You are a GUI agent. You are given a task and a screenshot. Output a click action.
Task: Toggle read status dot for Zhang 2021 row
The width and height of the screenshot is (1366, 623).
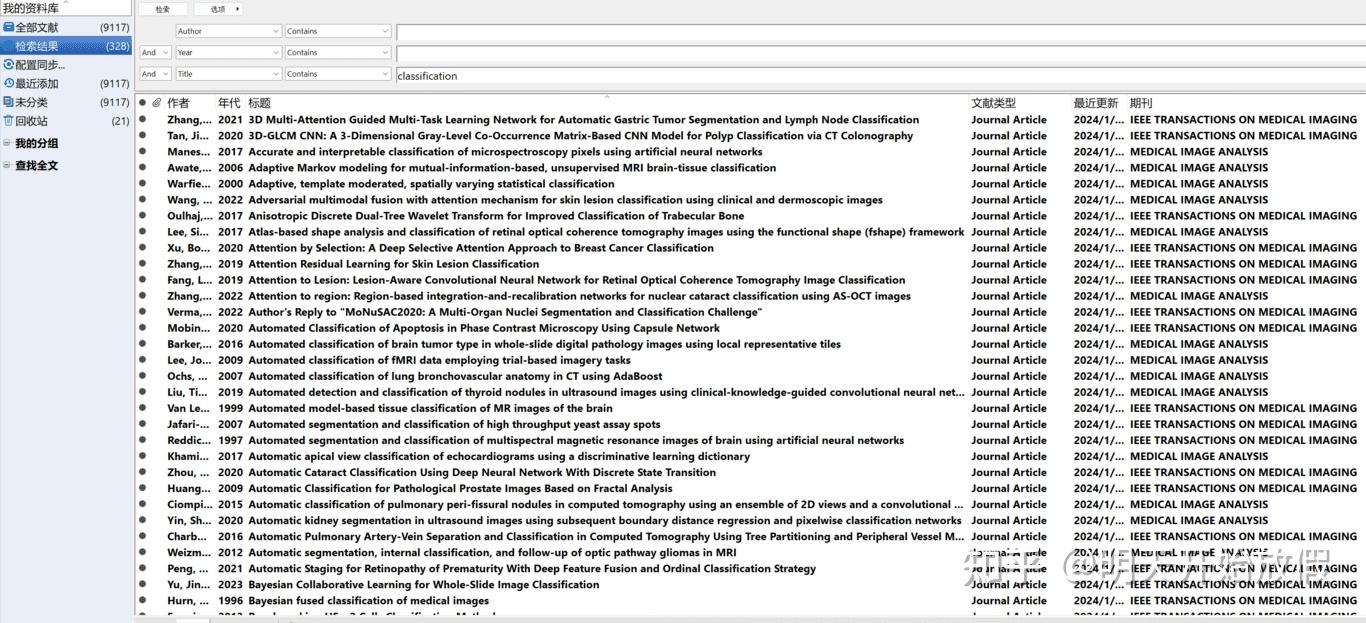click(x=143, y=120)
